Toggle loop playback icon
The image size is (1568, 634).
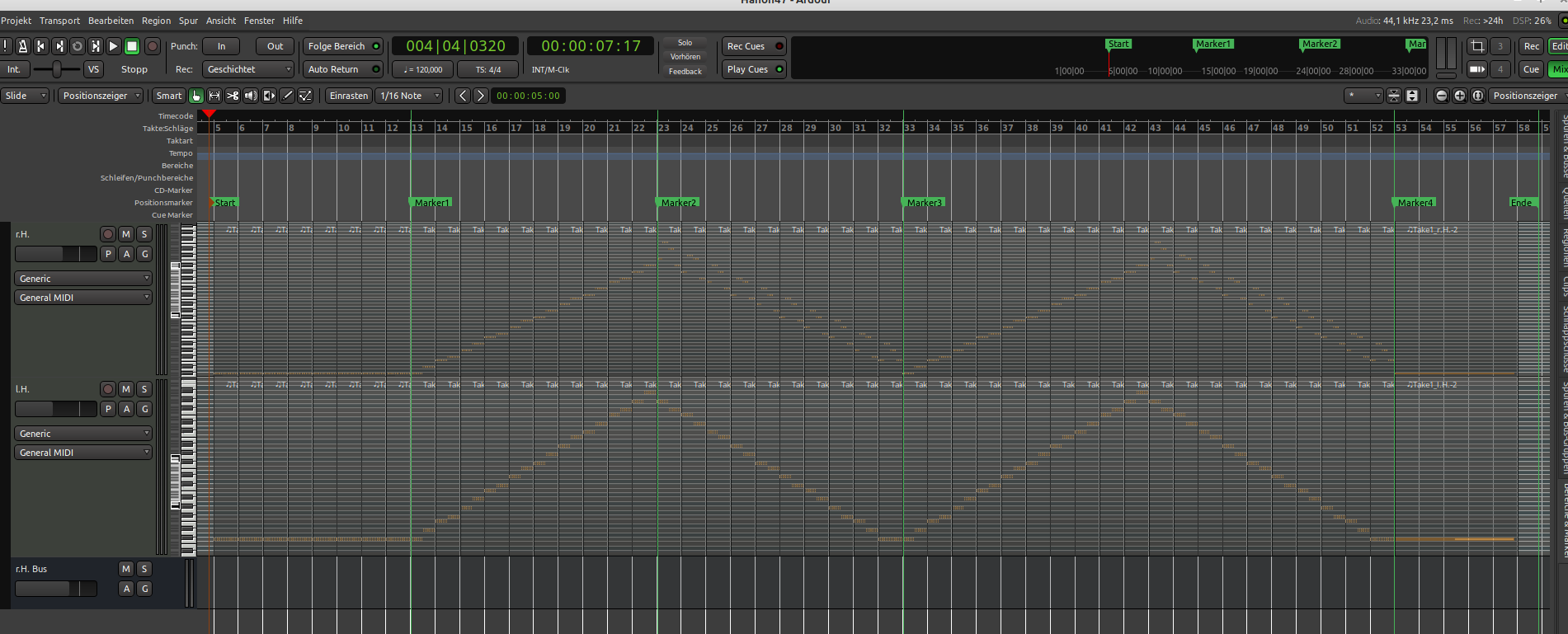(78, 46)
